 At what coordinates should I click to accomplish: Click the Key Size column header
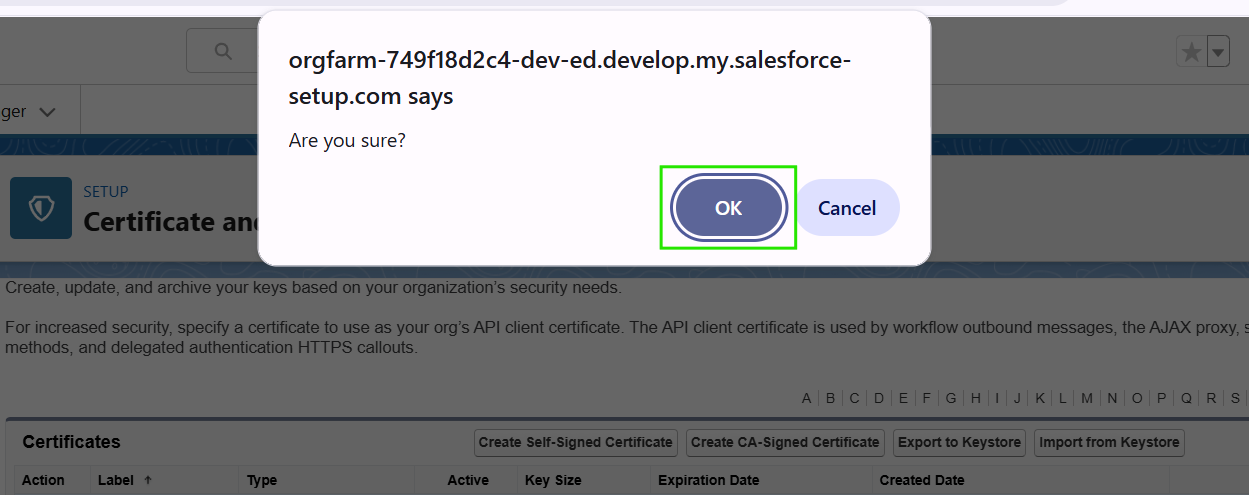(551, 480)
